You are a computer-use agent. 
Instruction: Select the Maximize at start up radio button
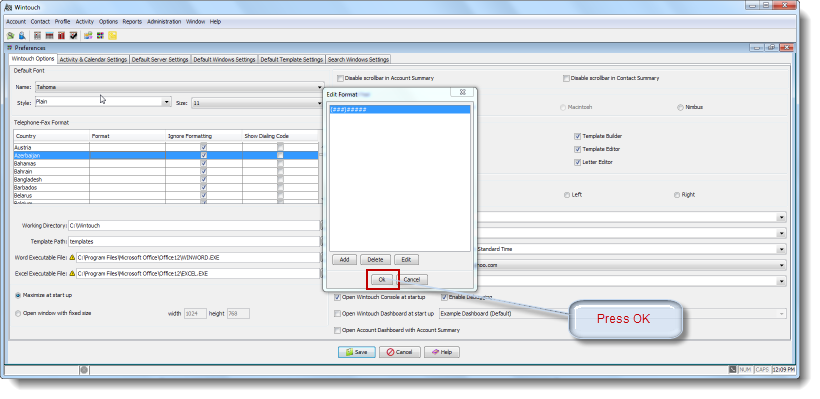tap(18, 295)
